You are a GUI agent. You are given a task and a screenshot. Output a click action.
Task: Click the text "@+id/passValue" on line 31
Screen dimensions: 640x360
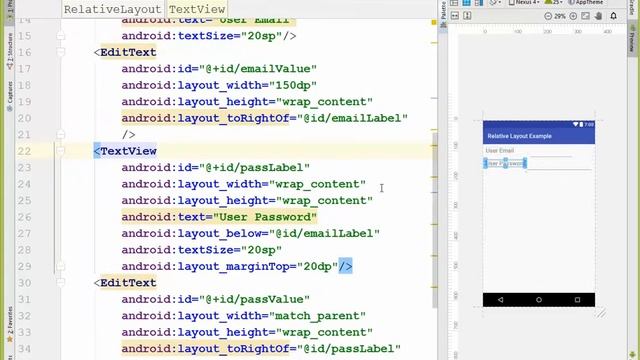(255, 299)
